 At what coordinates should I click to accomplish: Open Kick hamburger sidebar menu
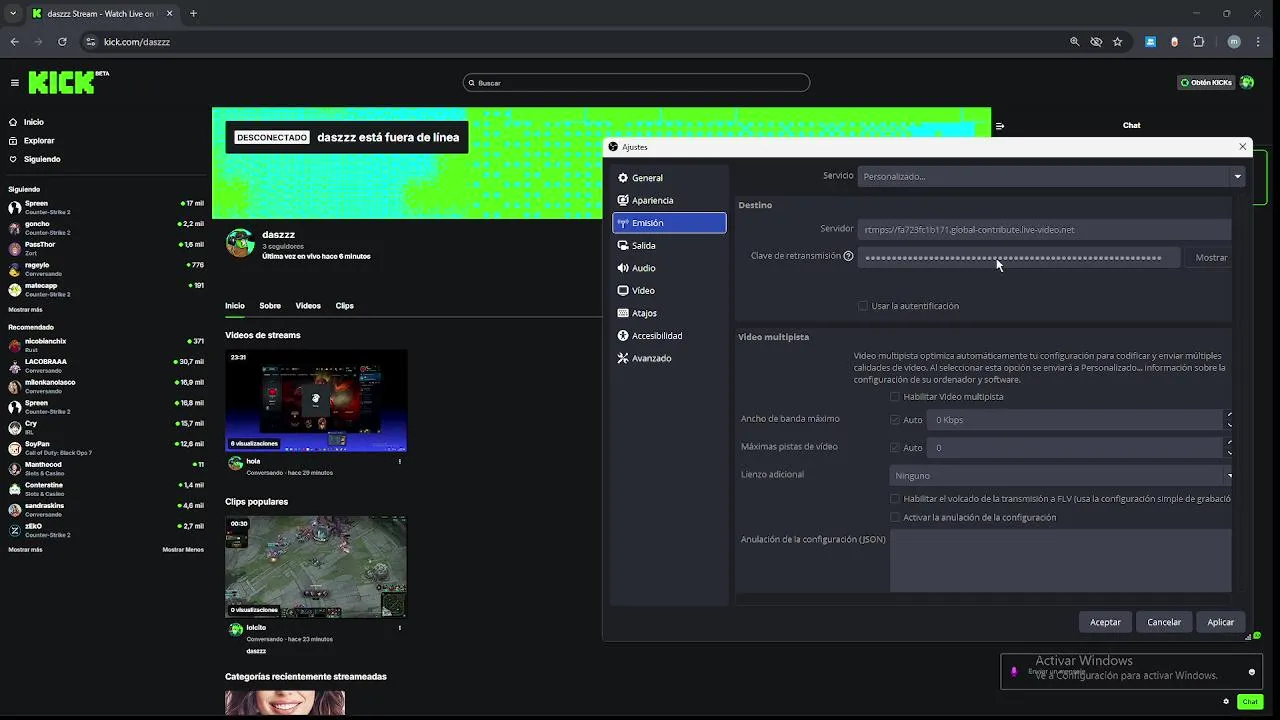point(15,83)
